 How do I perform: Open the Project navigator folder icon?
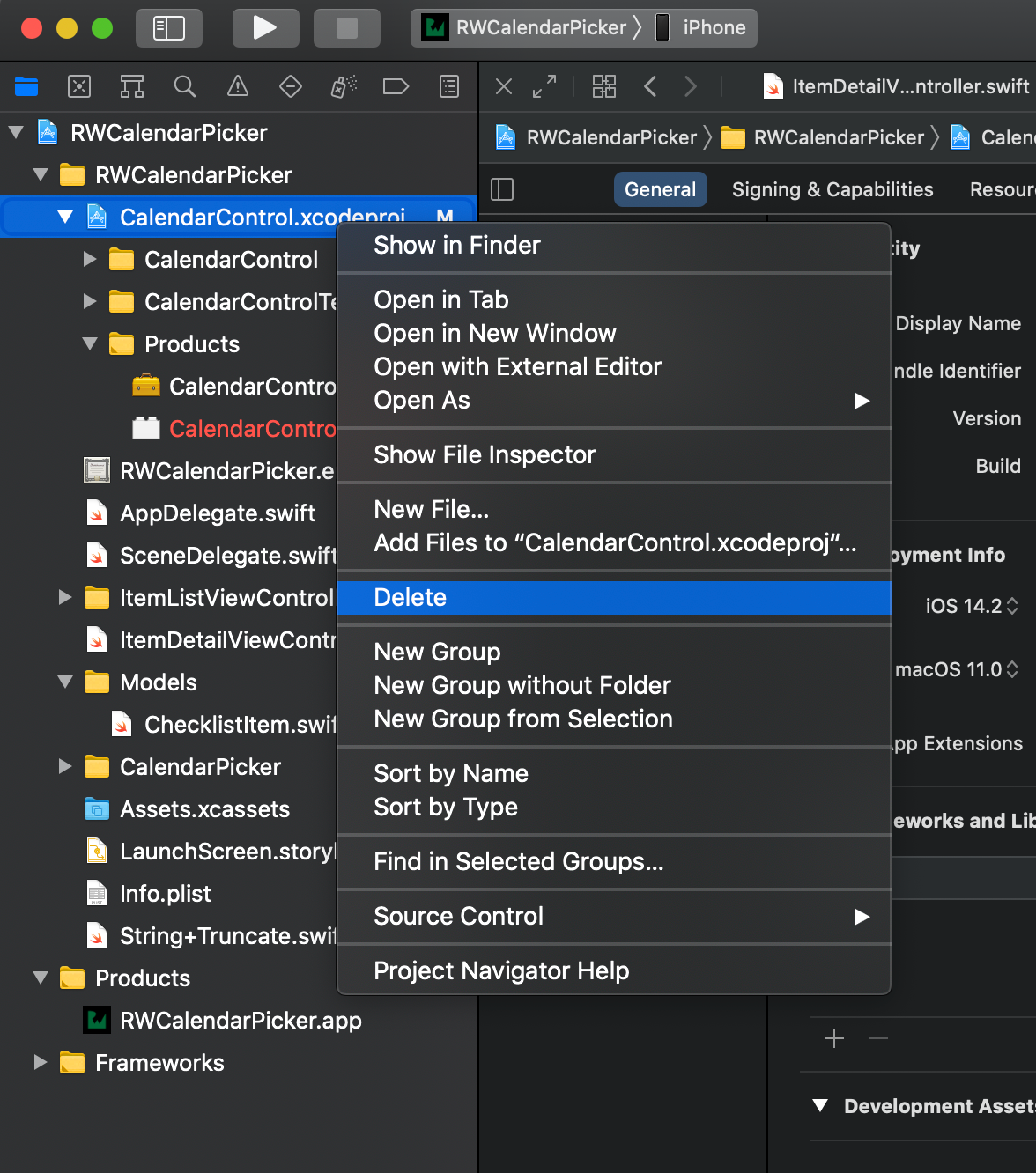(x=26, y=86)
